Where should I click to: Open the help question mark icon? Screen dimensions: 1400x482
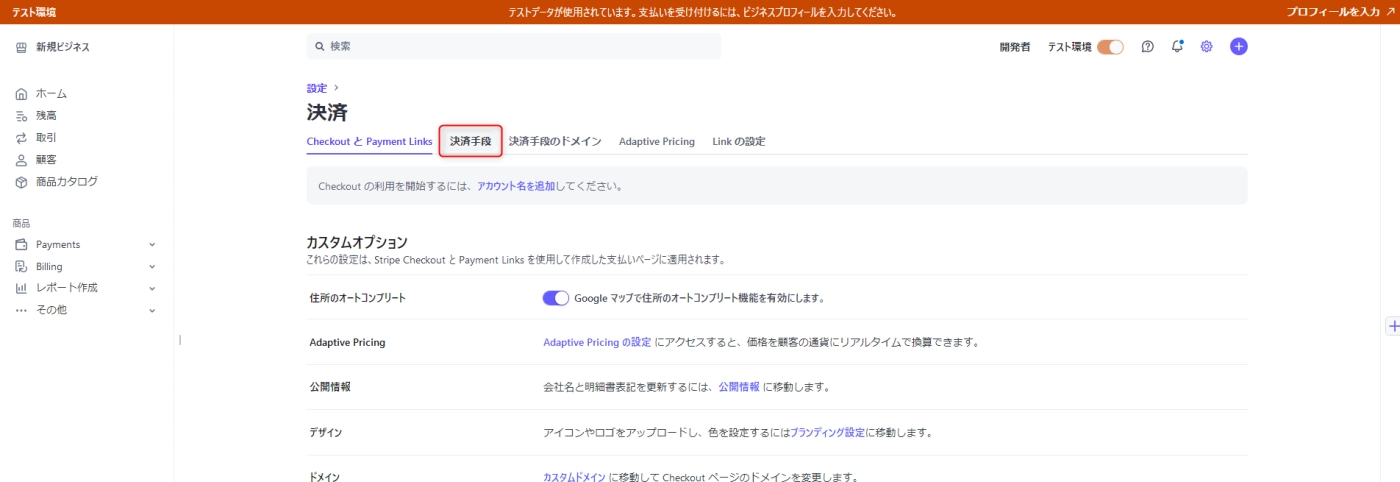(x=1148, y=47)
